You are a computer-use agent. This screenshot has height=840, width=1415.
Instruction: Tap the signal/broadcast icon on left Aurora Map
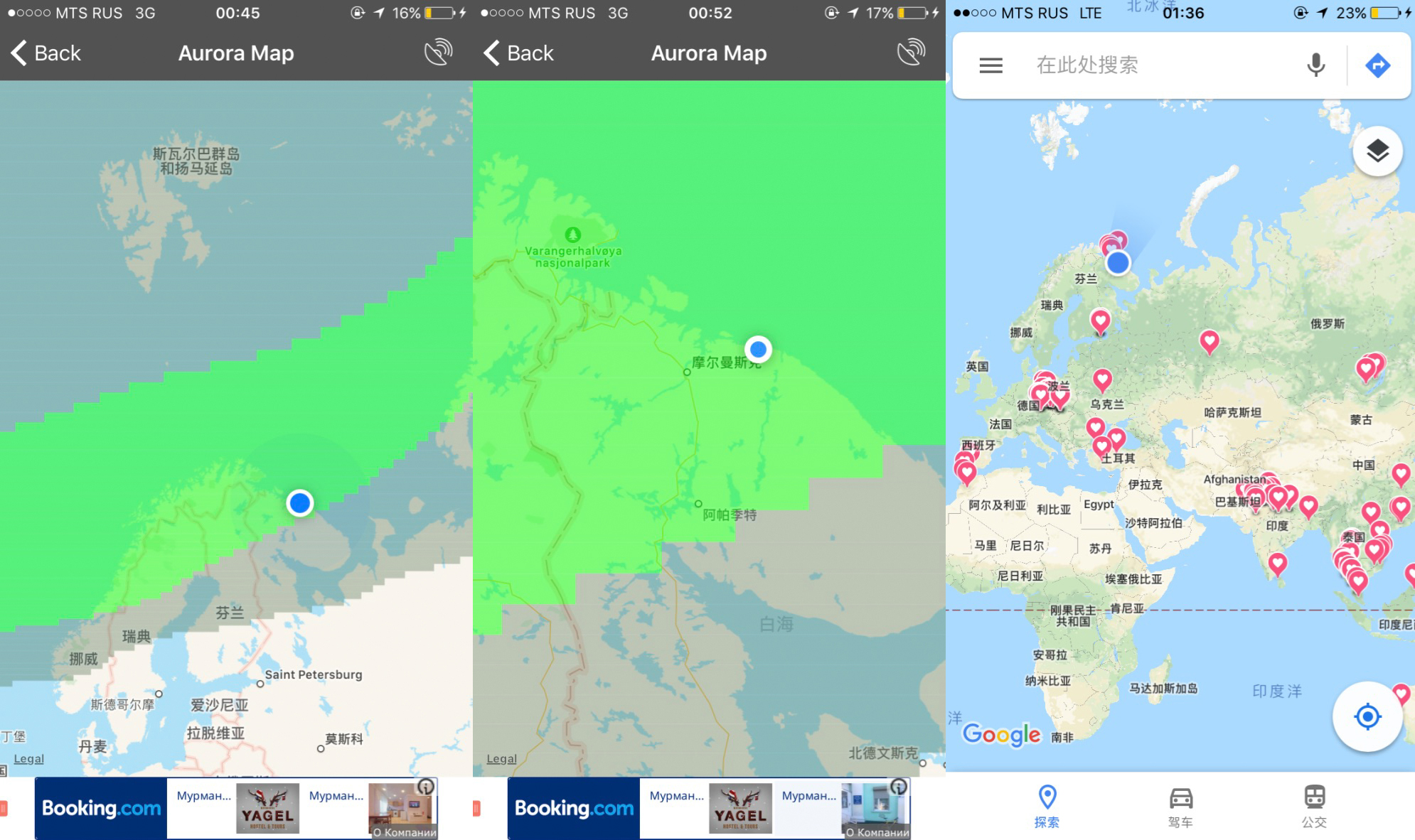[438, 52]
